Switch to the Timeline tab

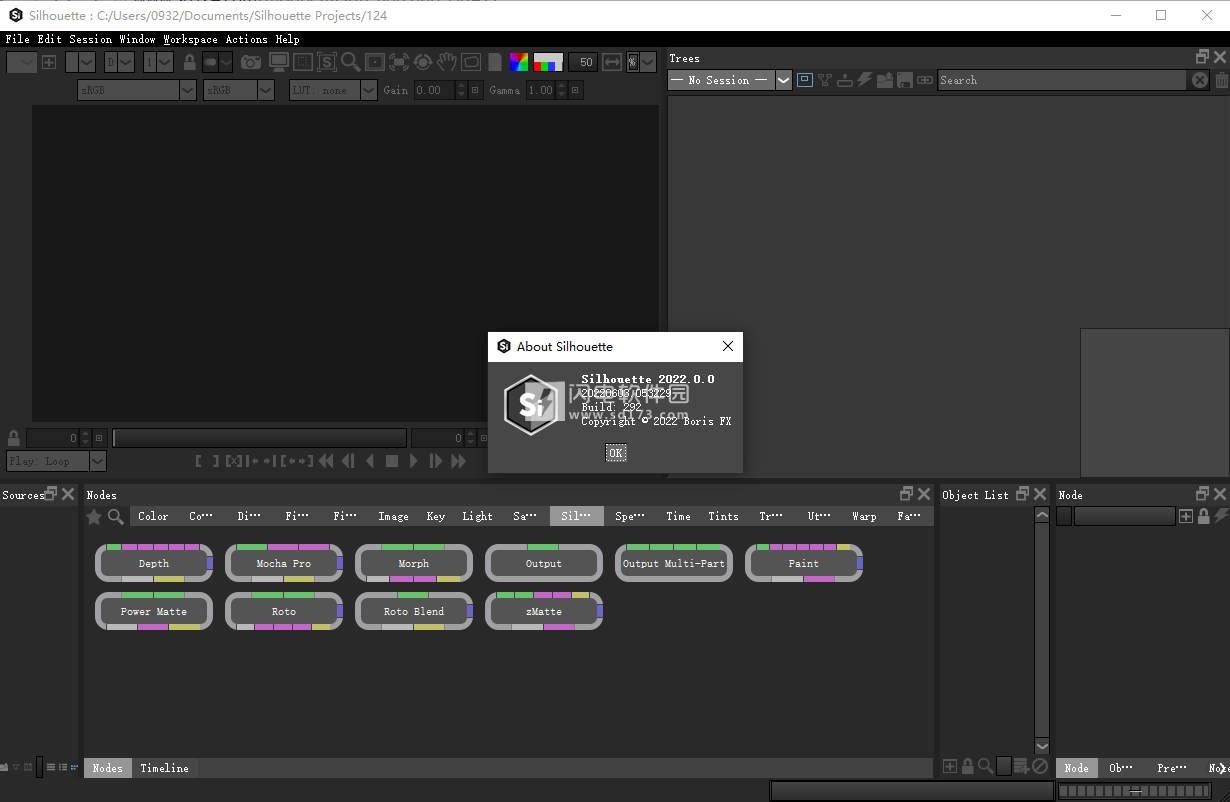tap(164, 768)
